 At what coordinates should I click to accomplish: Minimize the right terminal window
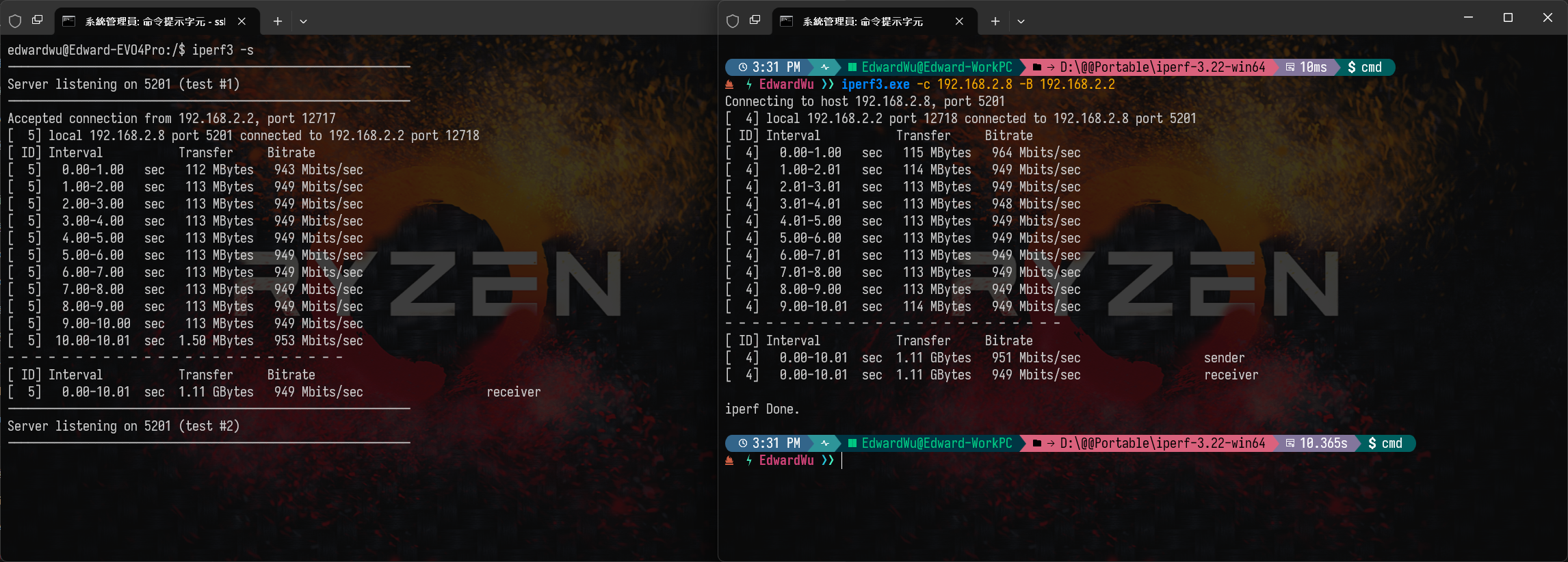(x=1468, y=17)
